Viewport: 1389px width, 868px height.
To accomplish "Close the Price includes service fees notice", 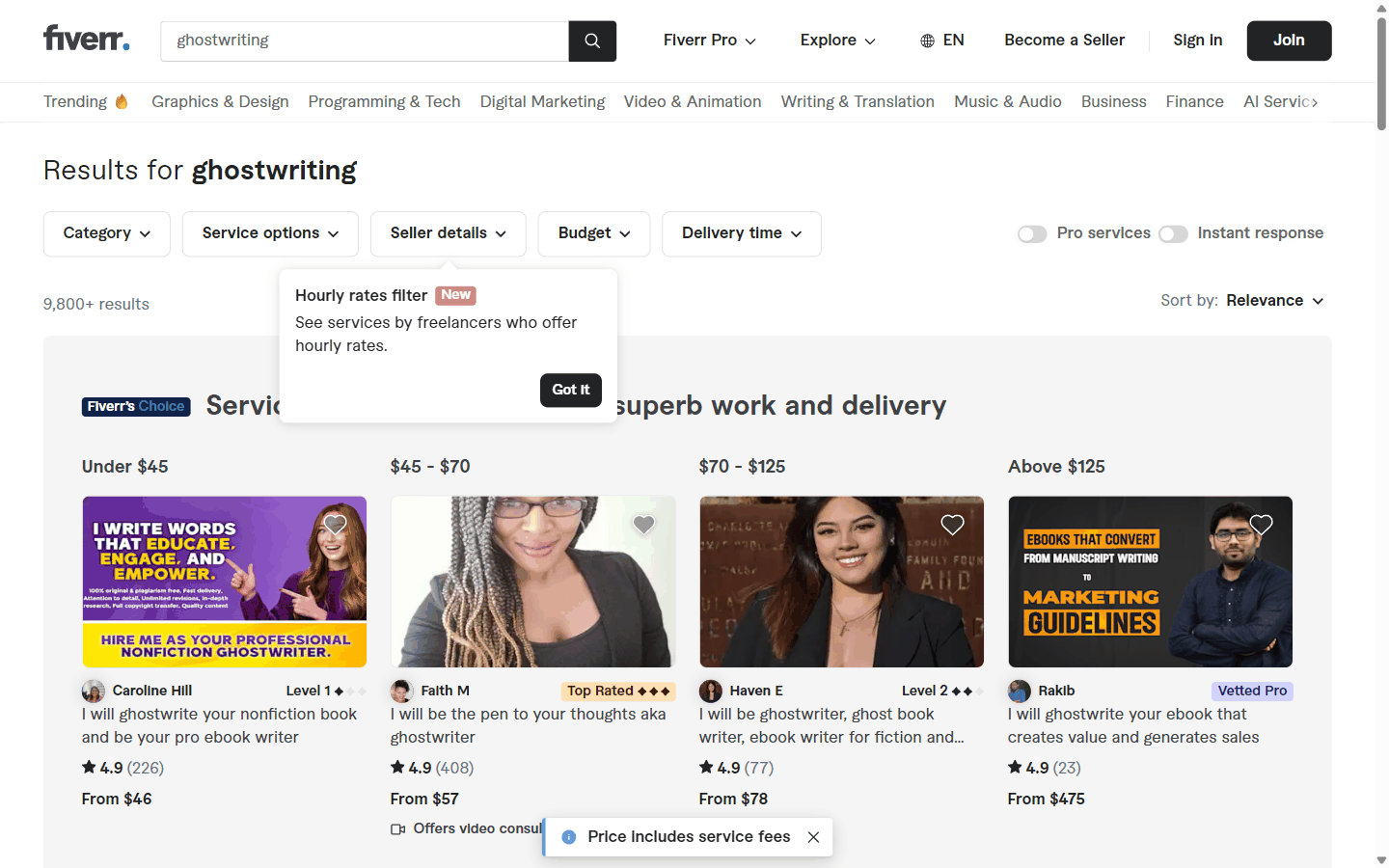I will click(813, 837).
